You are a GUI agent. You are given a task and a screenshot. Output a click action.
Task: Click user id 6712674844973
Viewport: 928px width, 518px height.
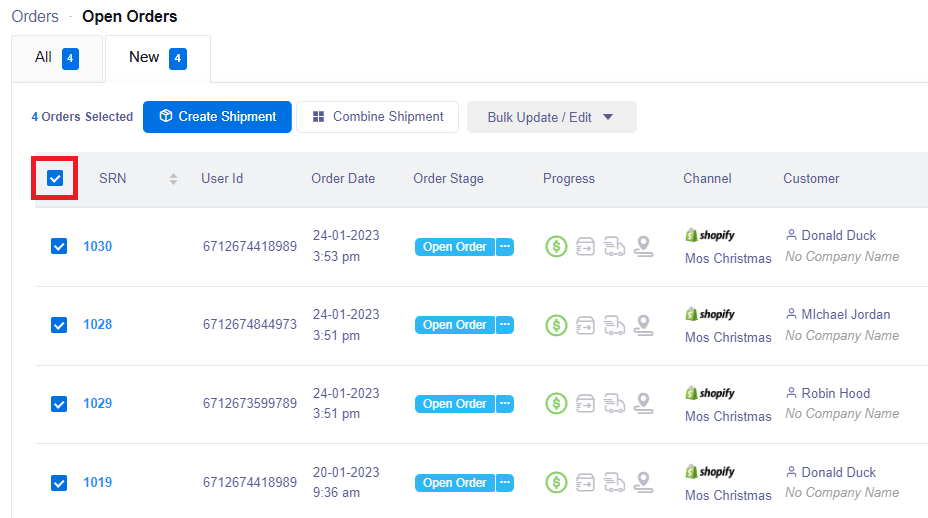pos(250,324)
